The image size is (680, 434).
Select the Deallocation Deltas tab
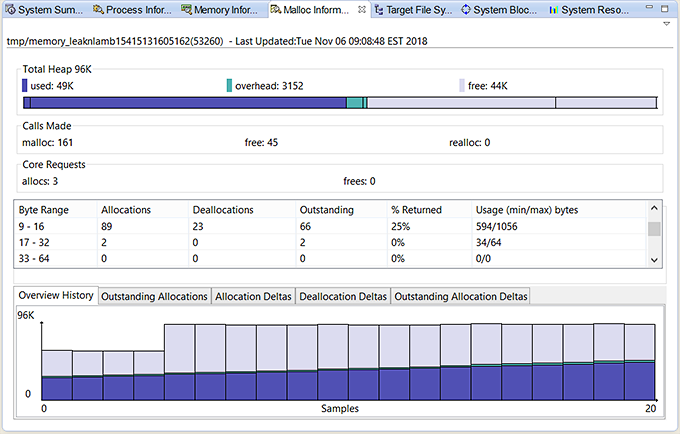[343, 297]
